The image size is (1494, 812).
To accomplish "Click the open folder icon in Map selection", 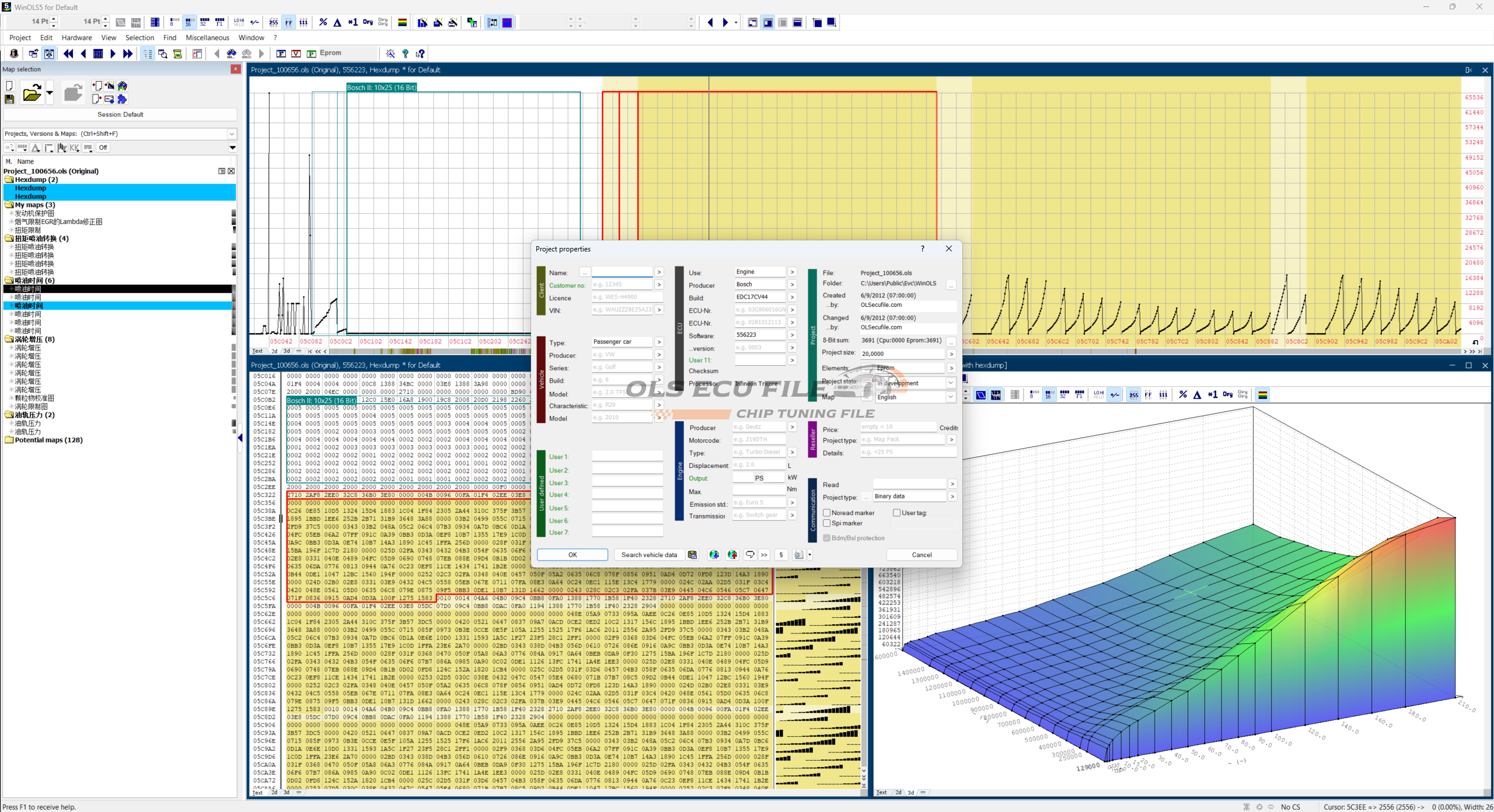I will (32, 93).
